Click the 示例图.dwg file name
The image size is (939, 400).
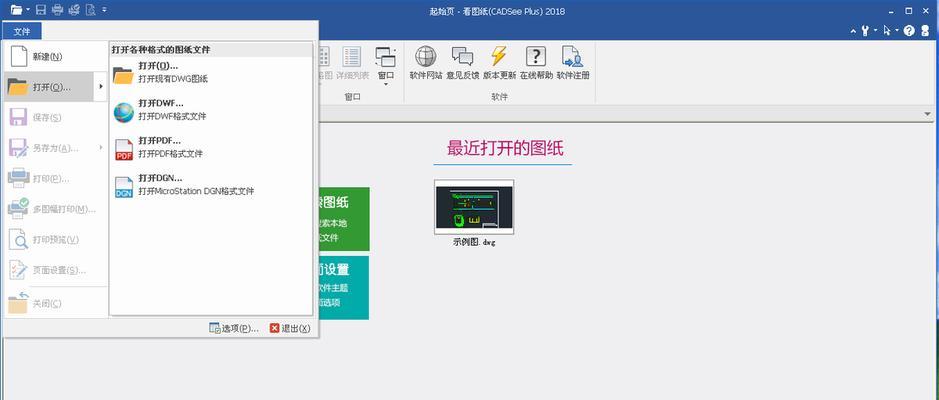pyautogui.click(x=474, y=243)
